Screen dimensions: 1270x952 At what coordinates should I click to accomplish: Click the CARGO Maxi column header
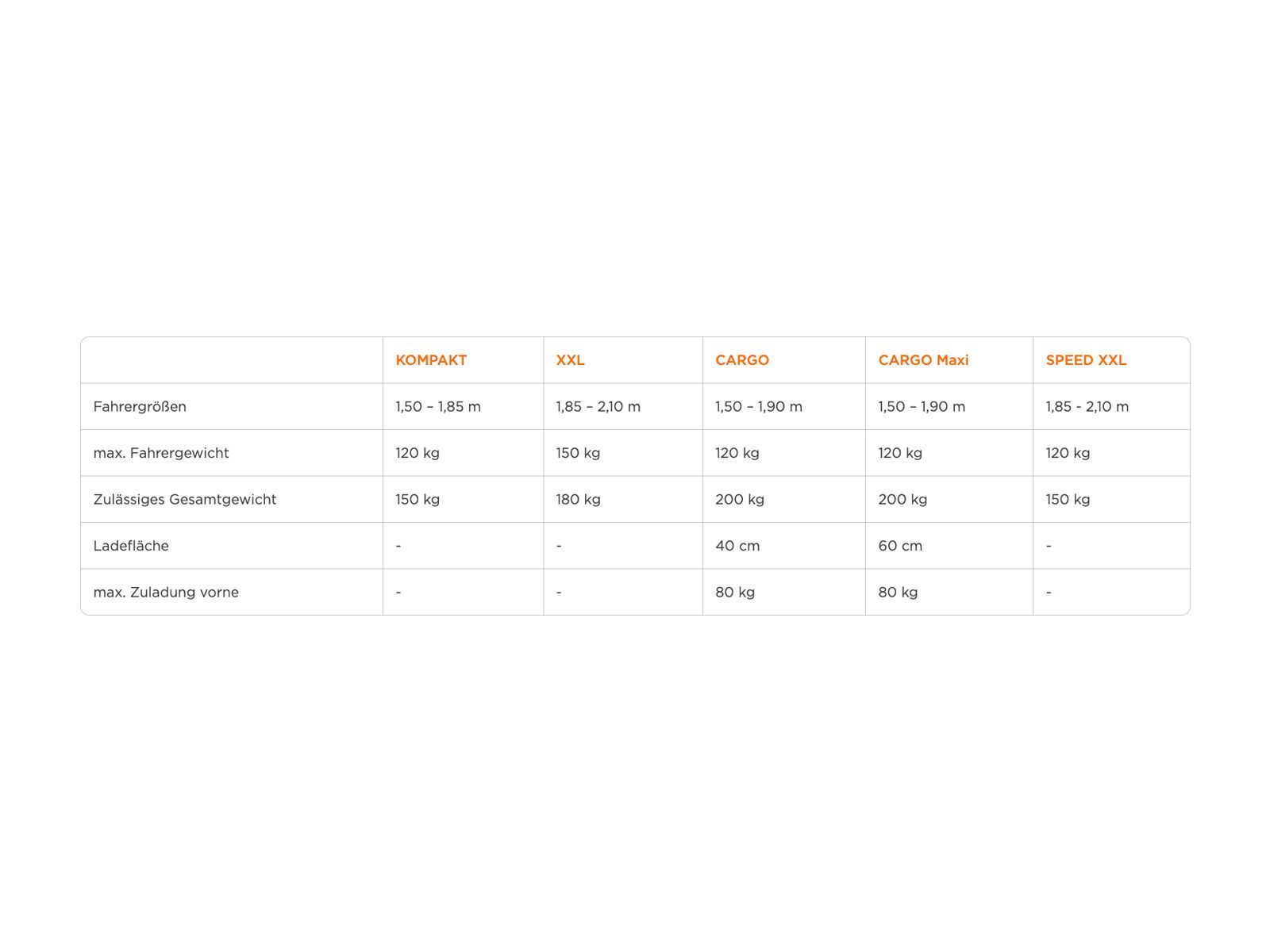coord(923,360)
